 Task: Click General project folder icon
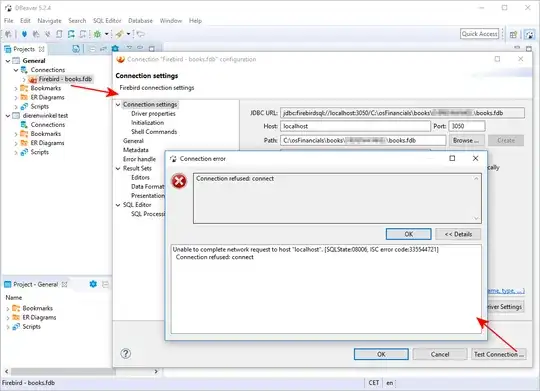click(16, 61)
